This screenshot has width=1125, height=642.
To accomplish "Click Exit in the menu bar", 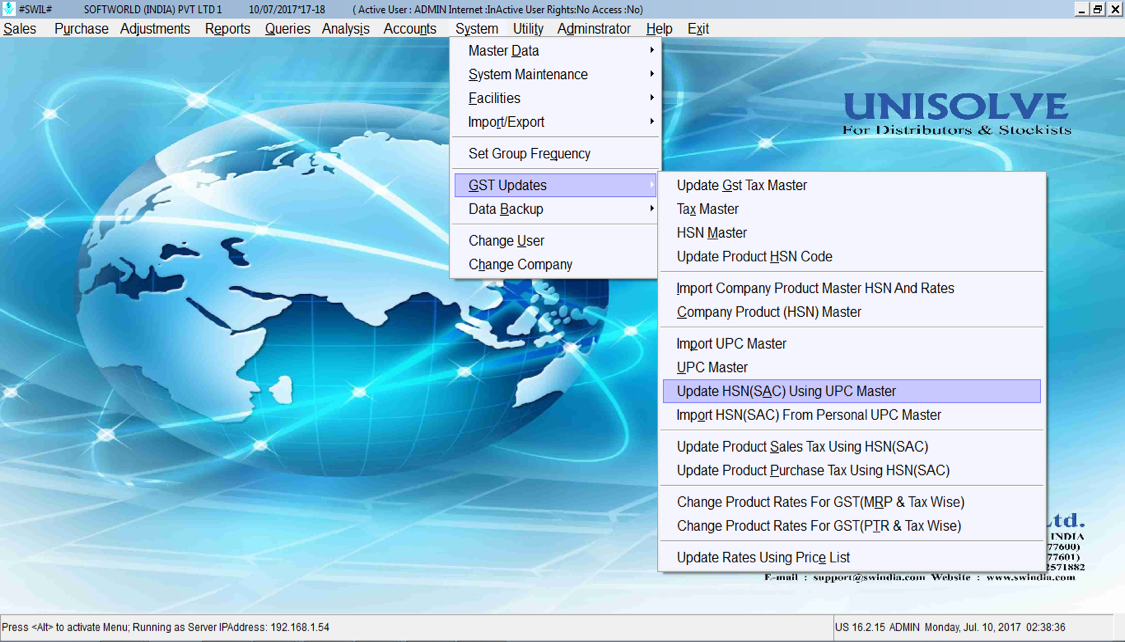I will click(x=698, y=29).
